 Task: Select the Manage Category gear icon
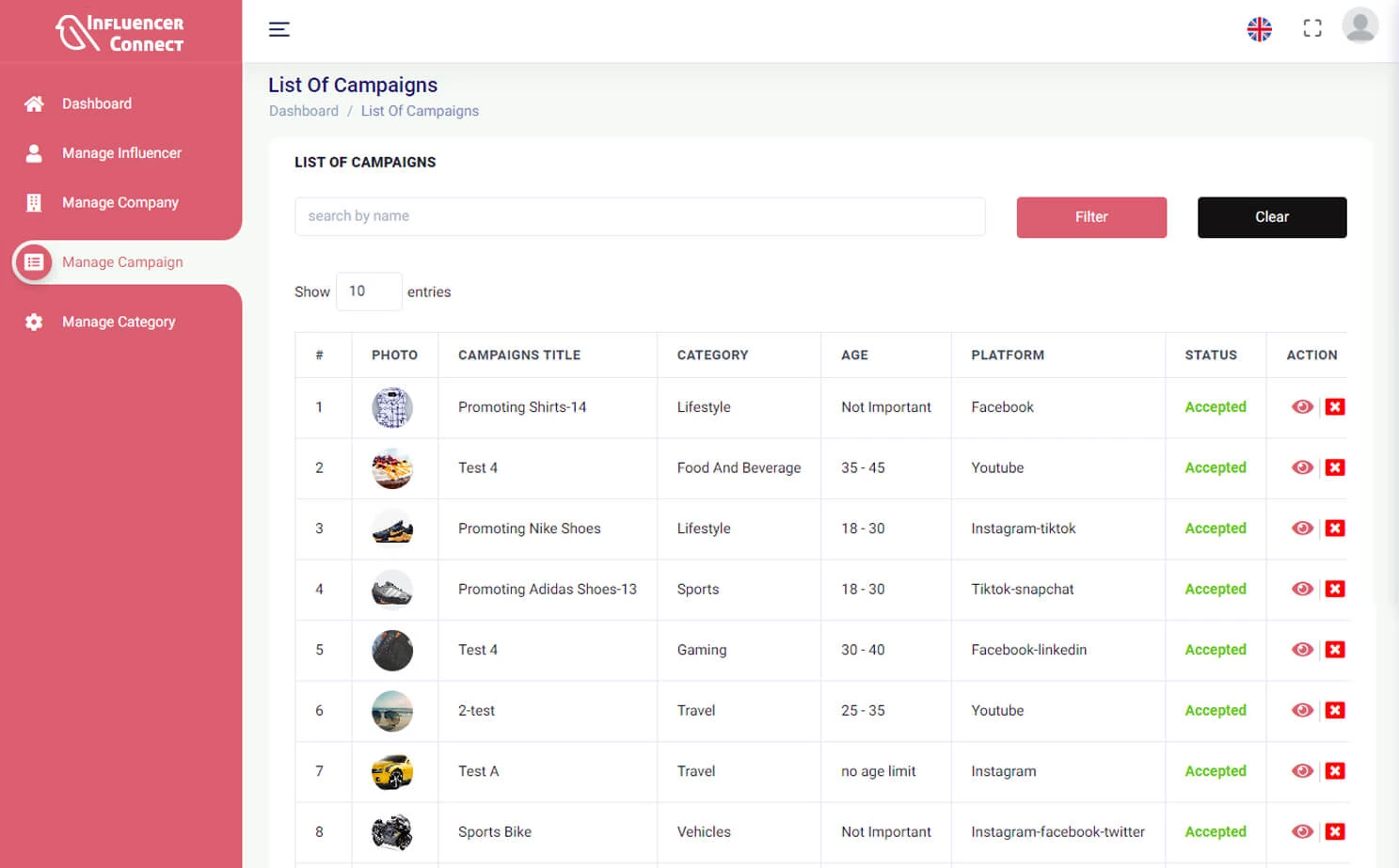(34, 322)
